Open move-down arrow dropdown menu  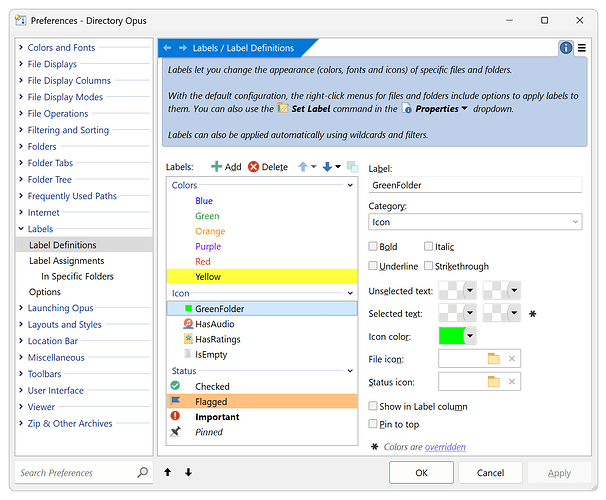tap(338, 167)
